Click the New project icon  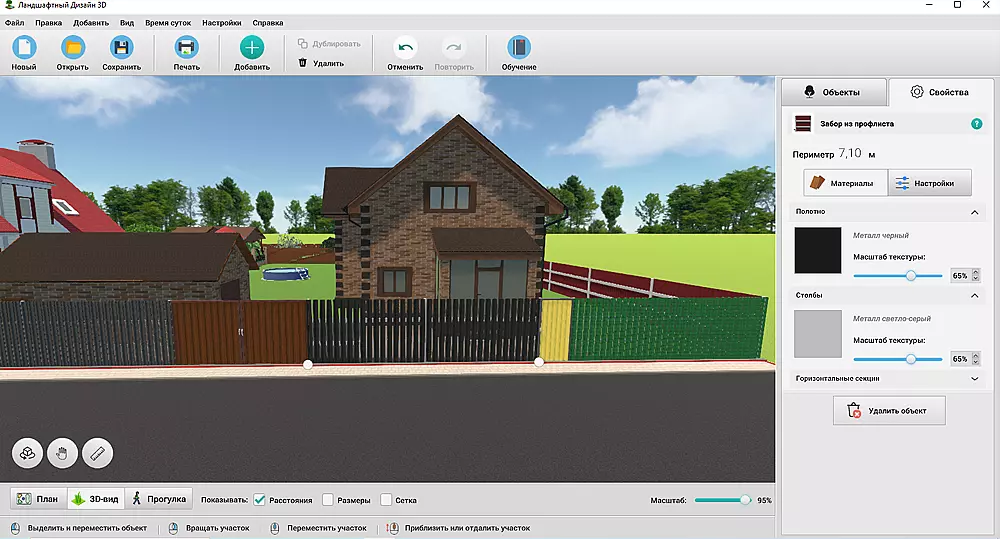(x=23, y=48)
